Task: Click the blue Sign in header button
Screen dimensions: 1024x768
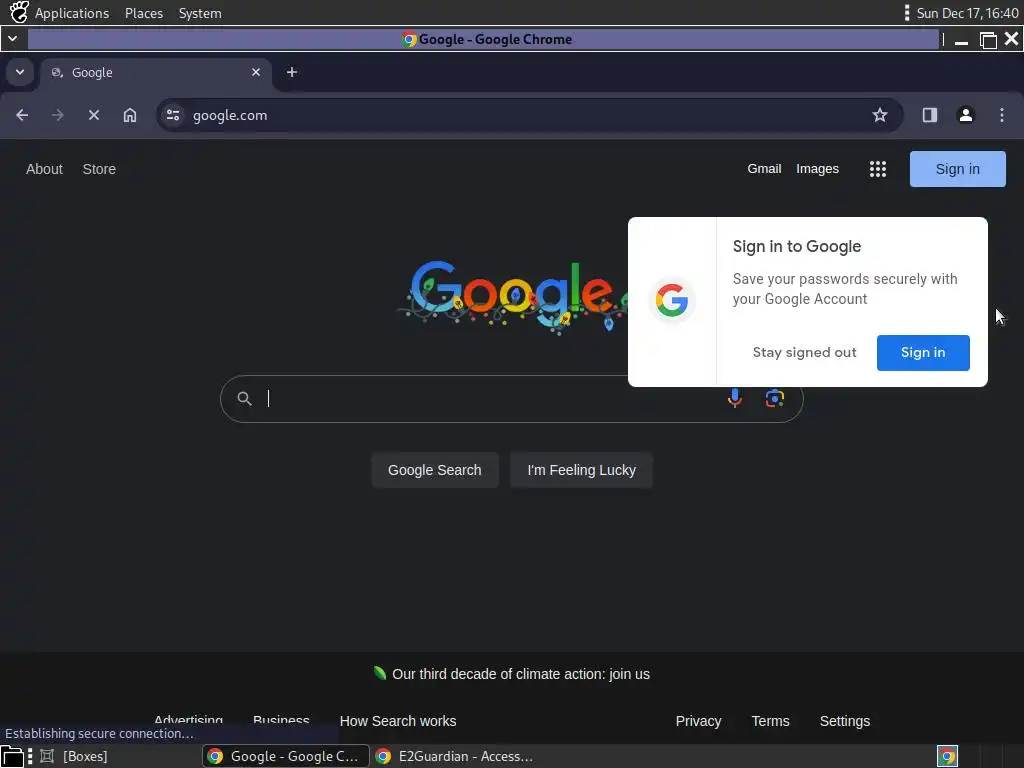Action: [957, 169]
